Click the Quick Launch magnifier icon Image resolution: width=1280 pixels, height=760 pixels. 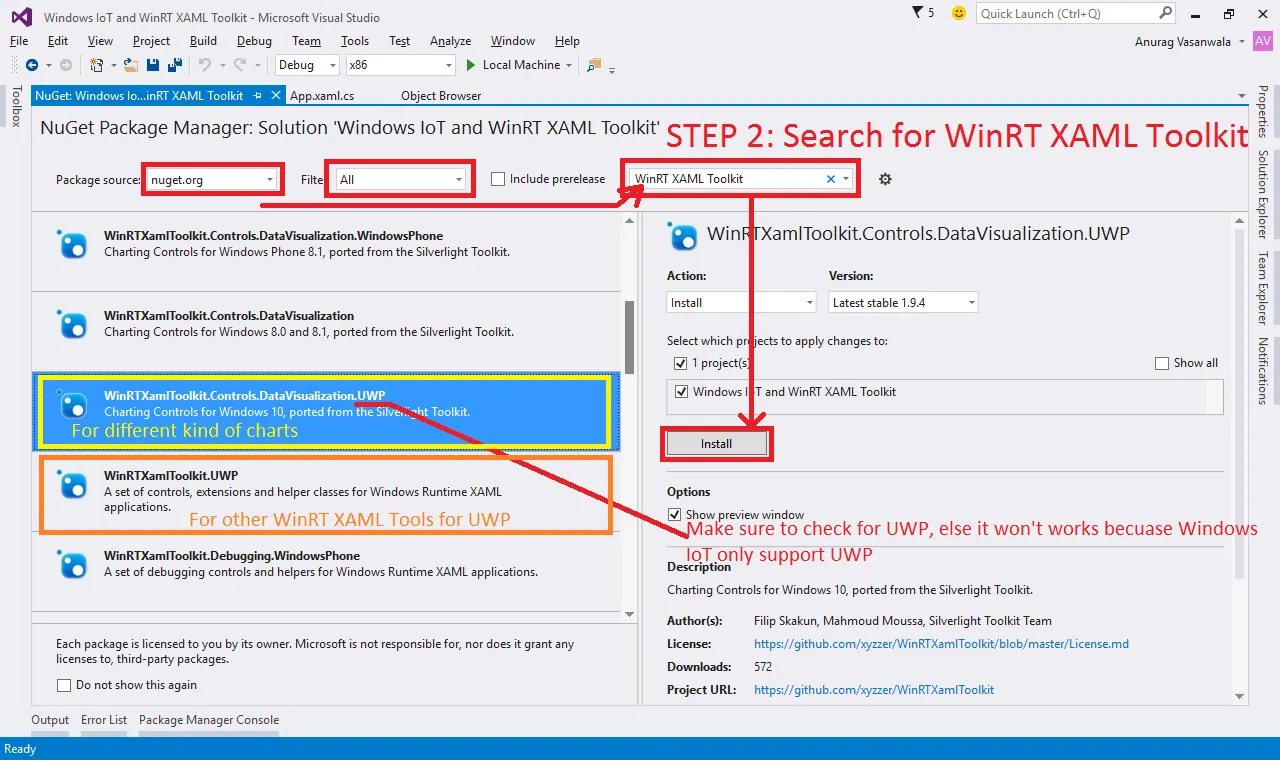1165,13
